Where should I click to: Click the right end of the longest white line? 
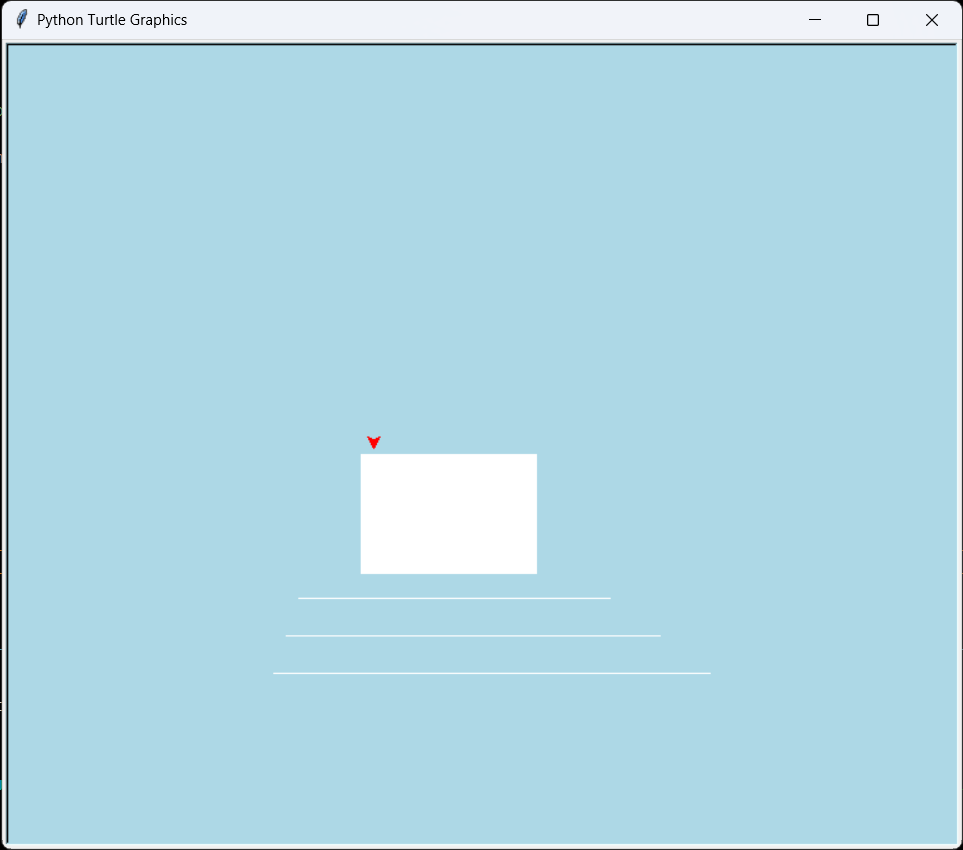click(x=710, y=673)
